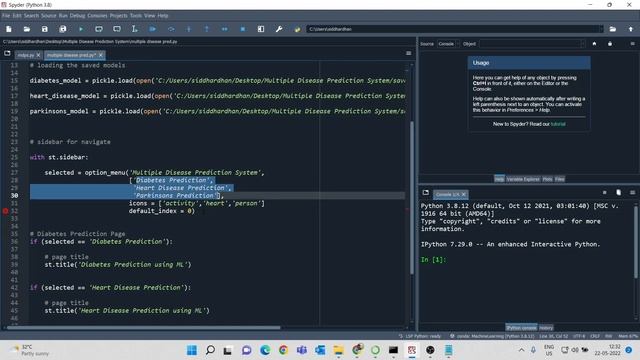Open the Source combo box in Help

tap(448, 44)
